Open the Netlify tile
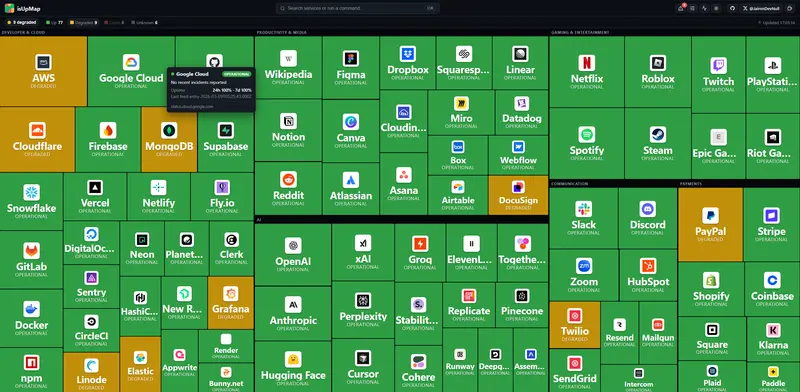Screen dimensions: 800x392 tap(159, 197)
